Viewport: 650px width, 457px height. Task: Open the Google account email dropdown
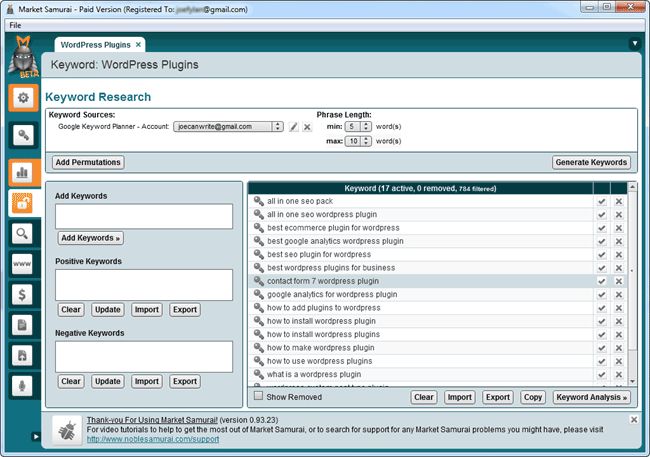[x=228, y=126]
